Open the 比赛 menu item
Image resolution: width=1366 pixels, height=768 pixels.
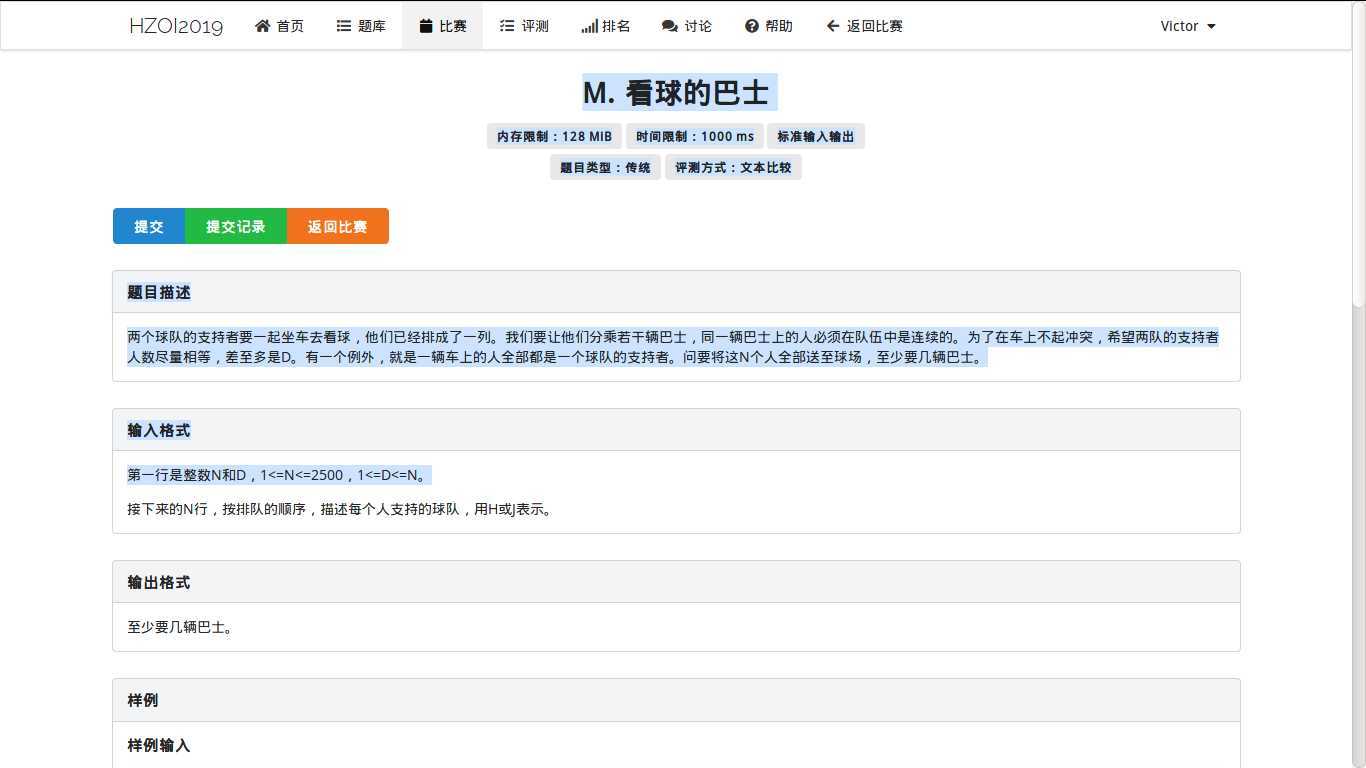442,26
